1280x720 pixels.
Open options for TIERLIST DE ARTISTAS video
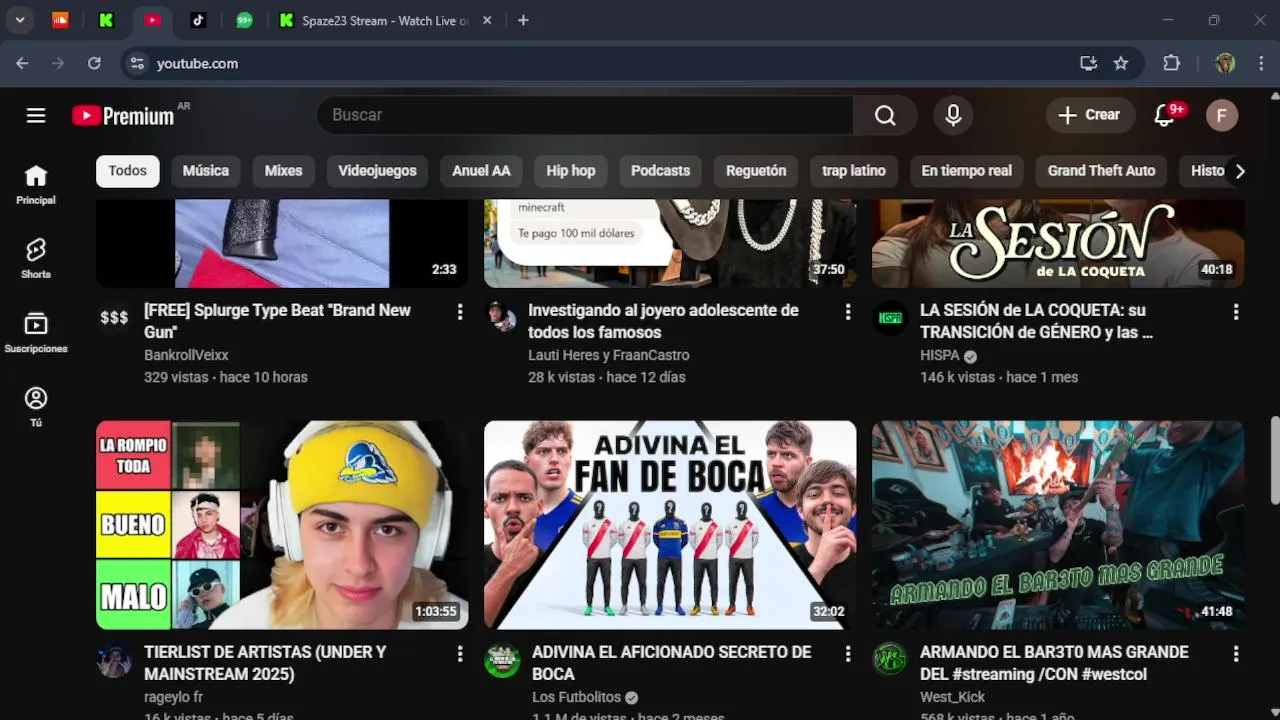pos(460,654)
